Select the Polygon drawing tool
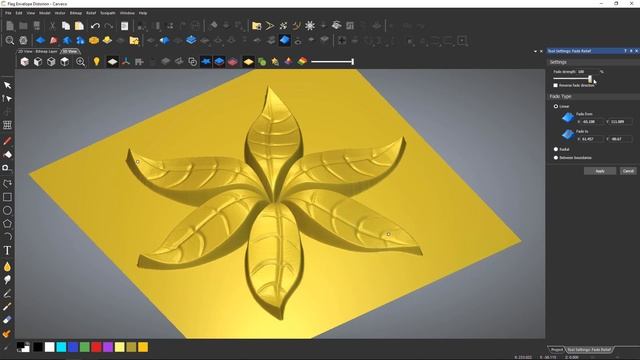 (x=7, y=224)
